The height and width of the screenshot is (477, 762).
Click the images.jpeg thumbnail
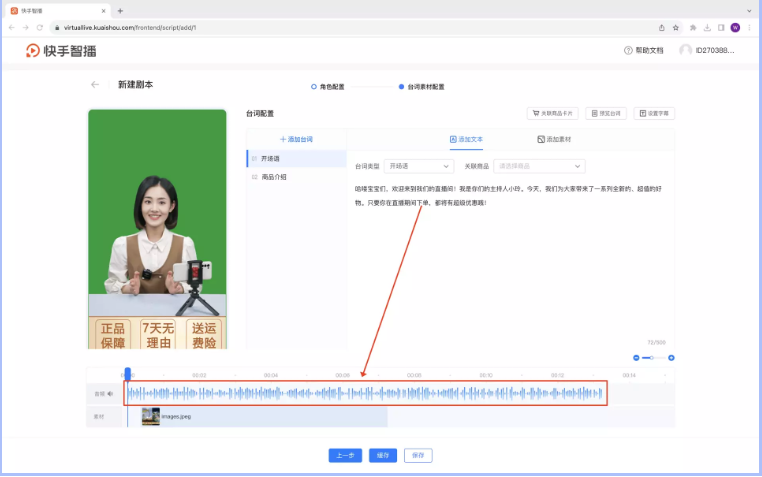coord(151,417)
